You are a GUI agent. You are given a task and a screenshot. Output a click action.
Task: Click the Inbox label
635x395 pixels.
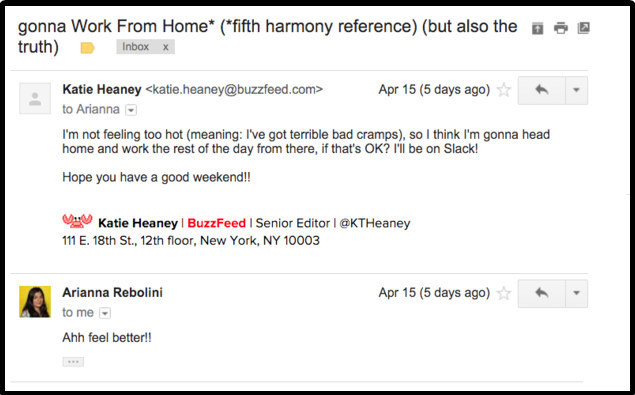click(136, 47)
